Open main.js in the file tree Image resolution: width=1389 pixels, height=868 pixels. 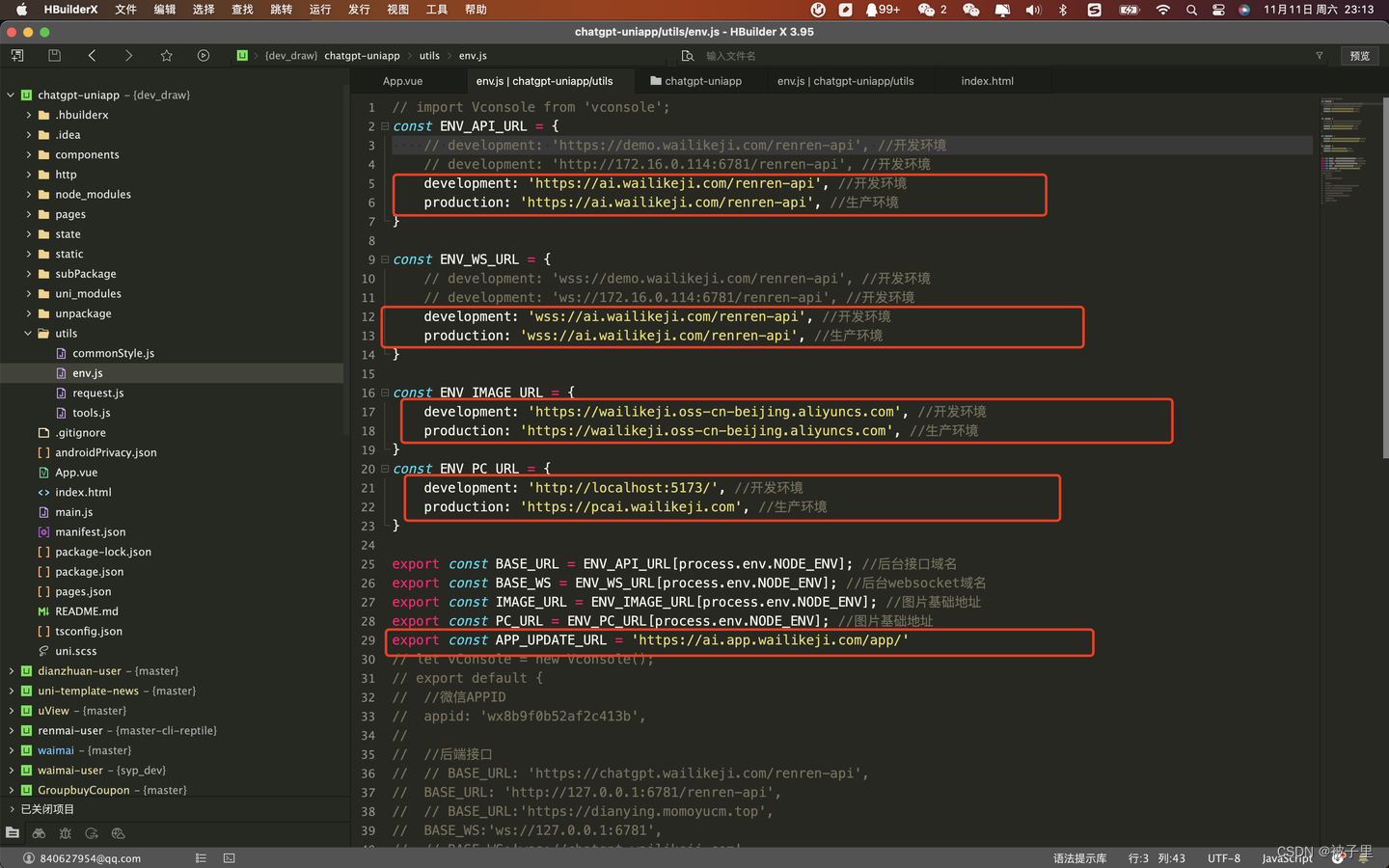pos(73,512)
